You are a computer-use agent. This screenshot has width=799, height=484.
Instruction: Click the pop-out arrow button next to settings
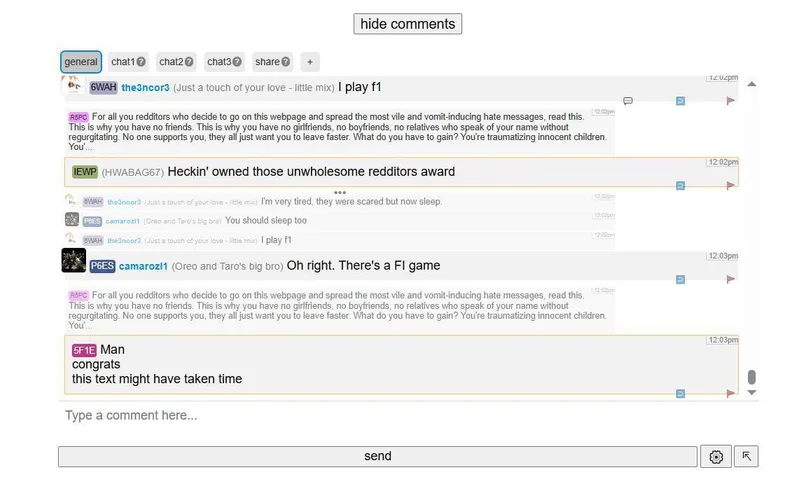746,457
